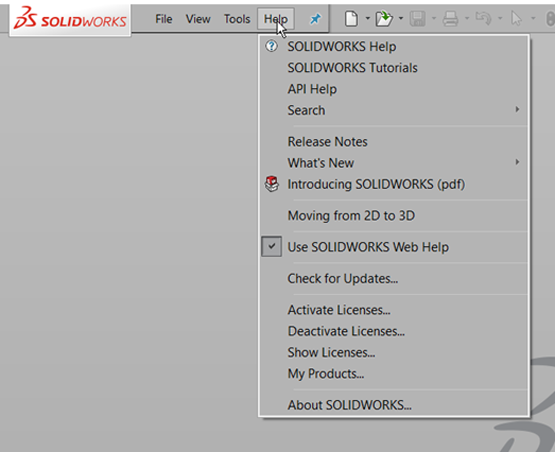Close the Help menu header
This screenshot has width=555, height=452.
pos(276,19)
